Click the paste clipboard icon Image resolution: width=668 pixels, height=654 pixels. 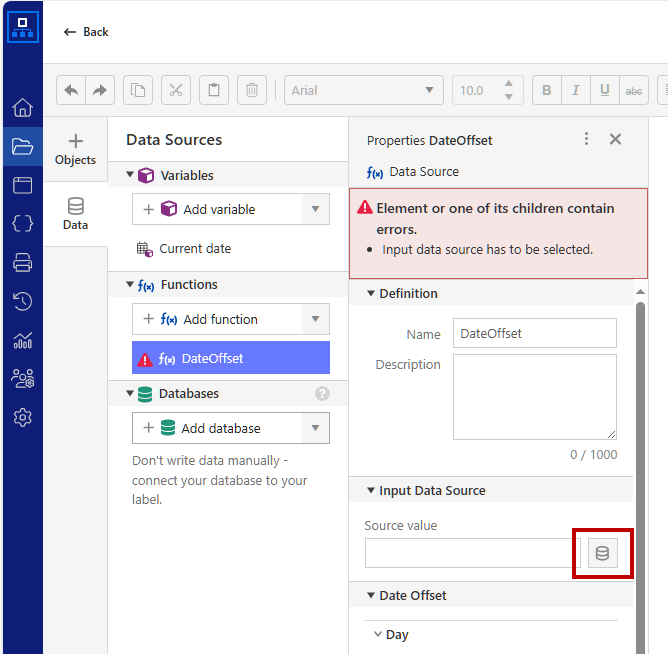[214, 90]
